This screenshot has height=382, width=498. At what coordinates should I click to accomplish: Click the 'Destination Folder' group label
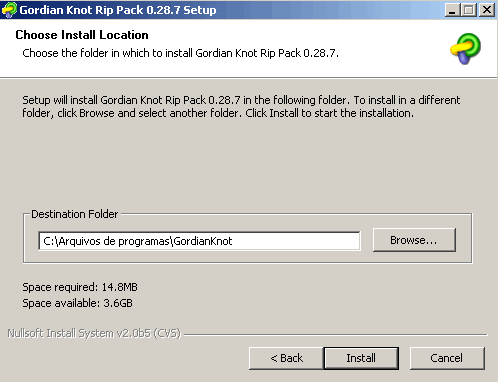(x=75, y=214)
